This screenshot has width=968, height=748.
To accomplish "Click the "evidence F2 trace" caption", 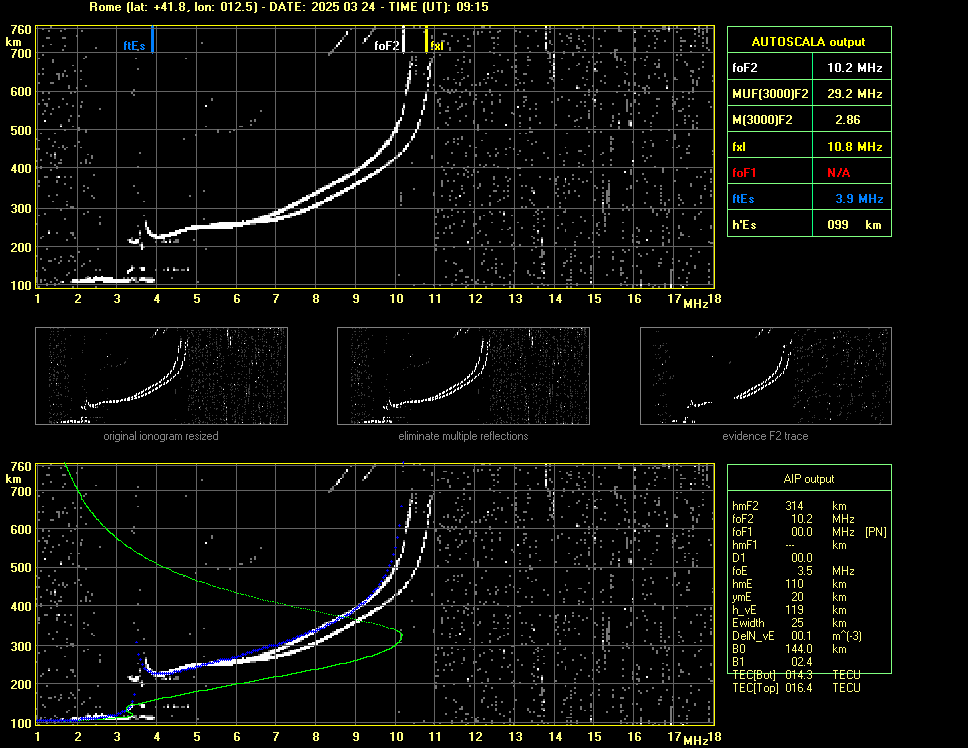I will point(765,436).
